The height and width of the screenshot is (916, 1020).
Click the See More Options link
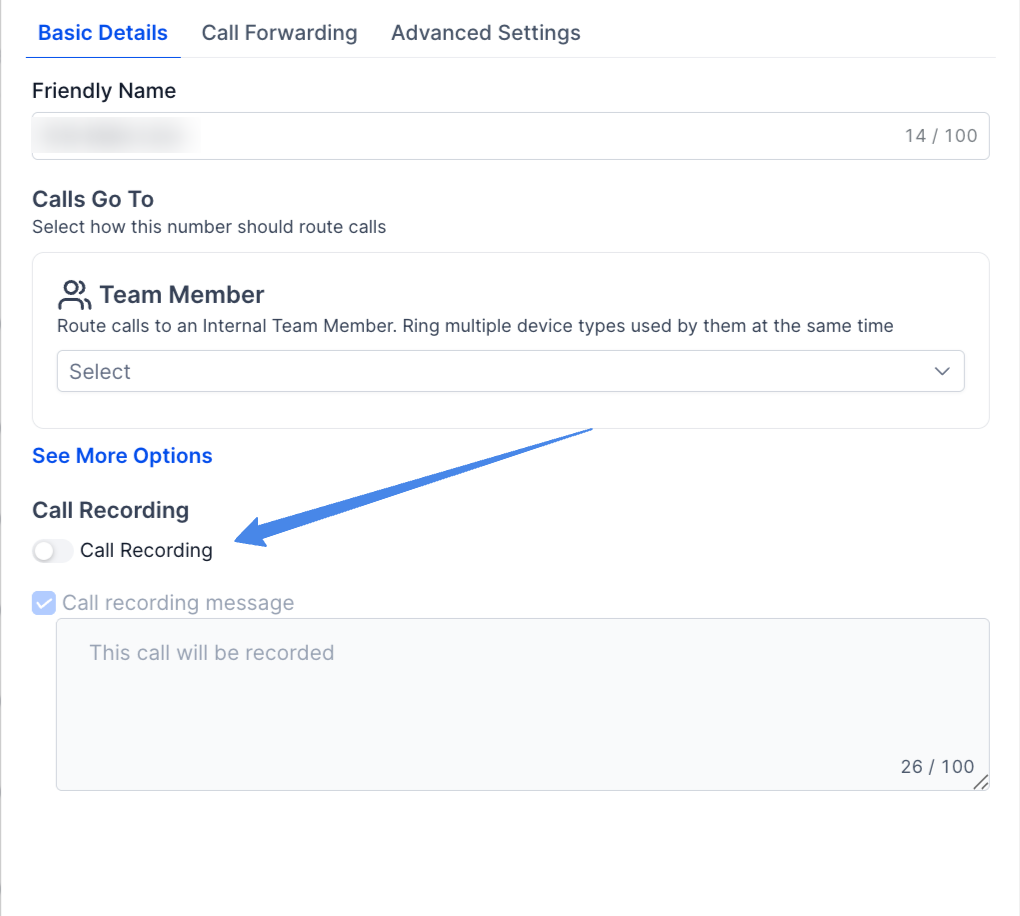pos(122,455)
